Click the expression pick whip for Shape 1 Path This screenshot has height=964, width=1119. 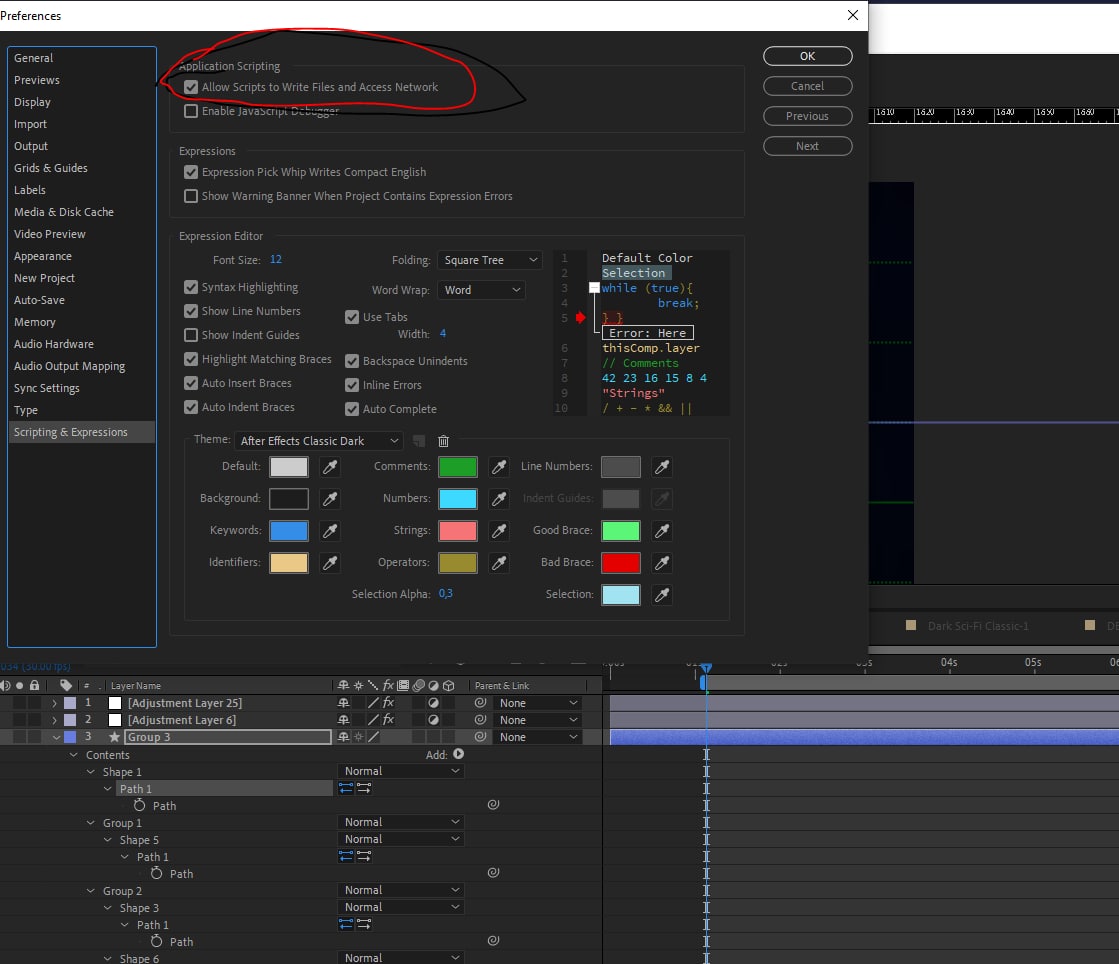(493, 804)
